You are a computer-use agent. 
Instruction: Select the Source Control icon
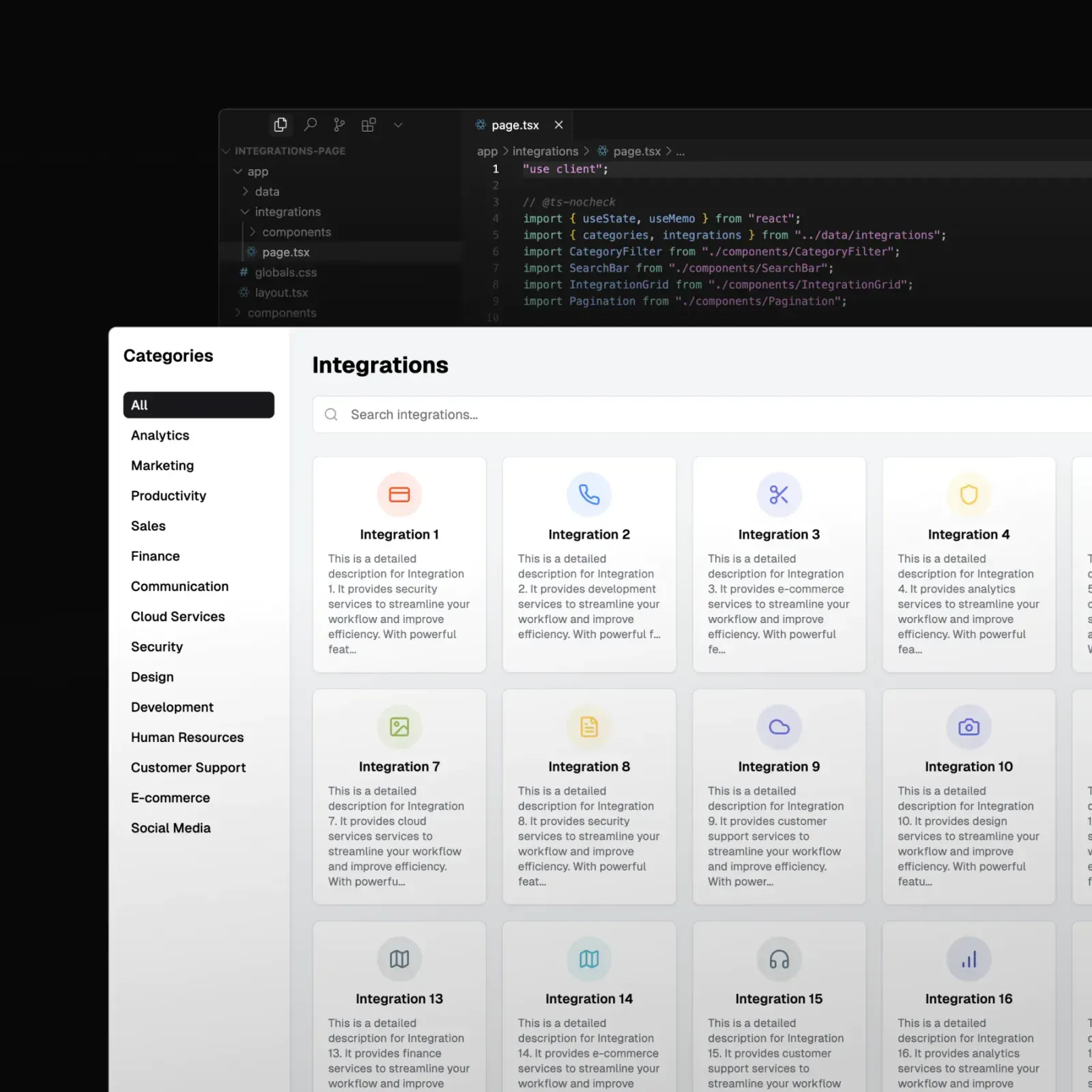click(339, 125)
